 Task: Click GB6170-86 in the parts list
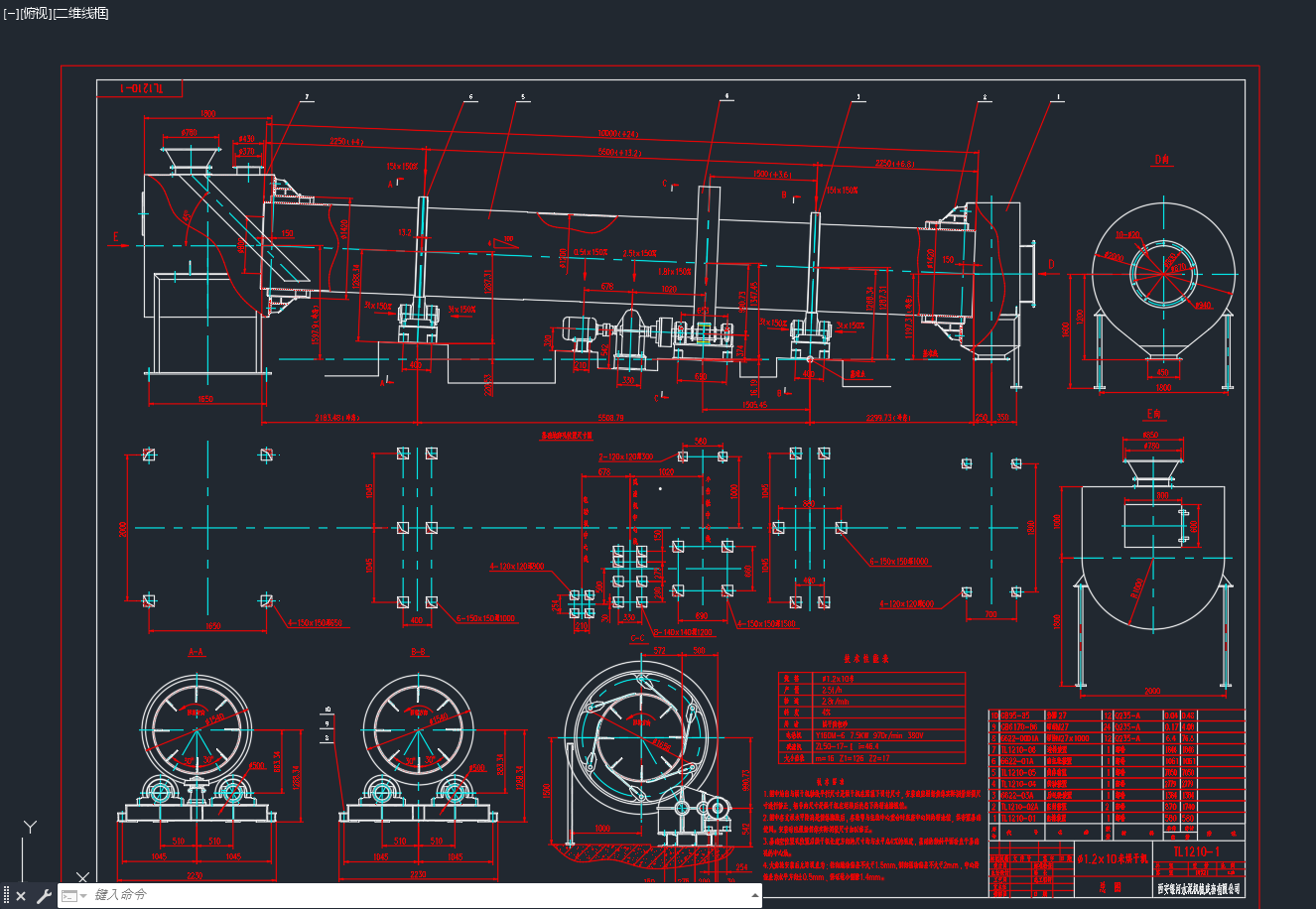pyautogui.click(x=1018, y=727)
